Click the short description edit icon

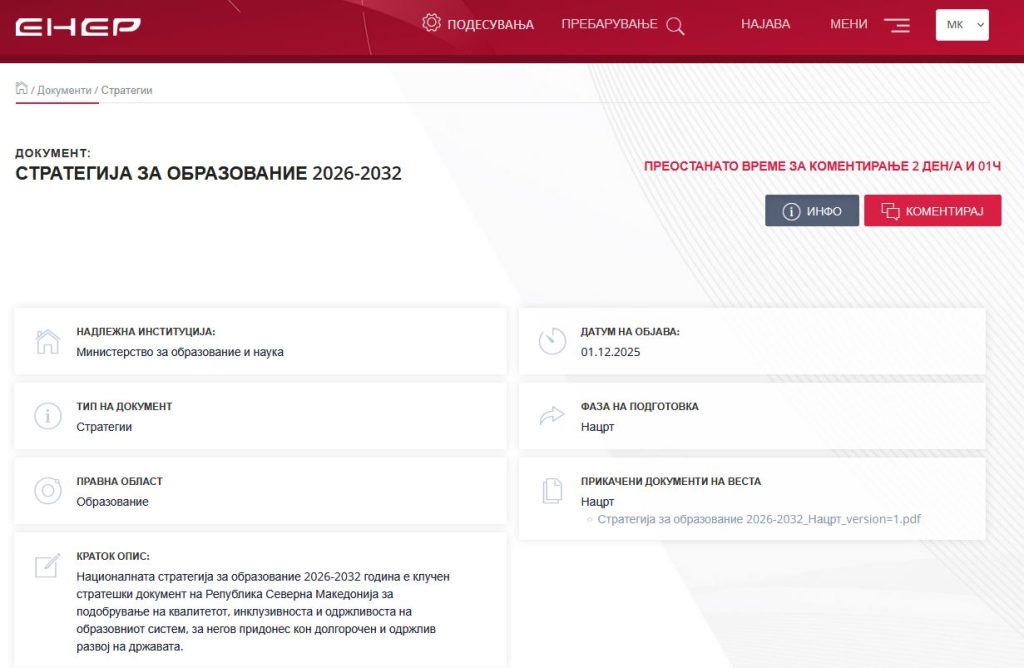[48, 566]
